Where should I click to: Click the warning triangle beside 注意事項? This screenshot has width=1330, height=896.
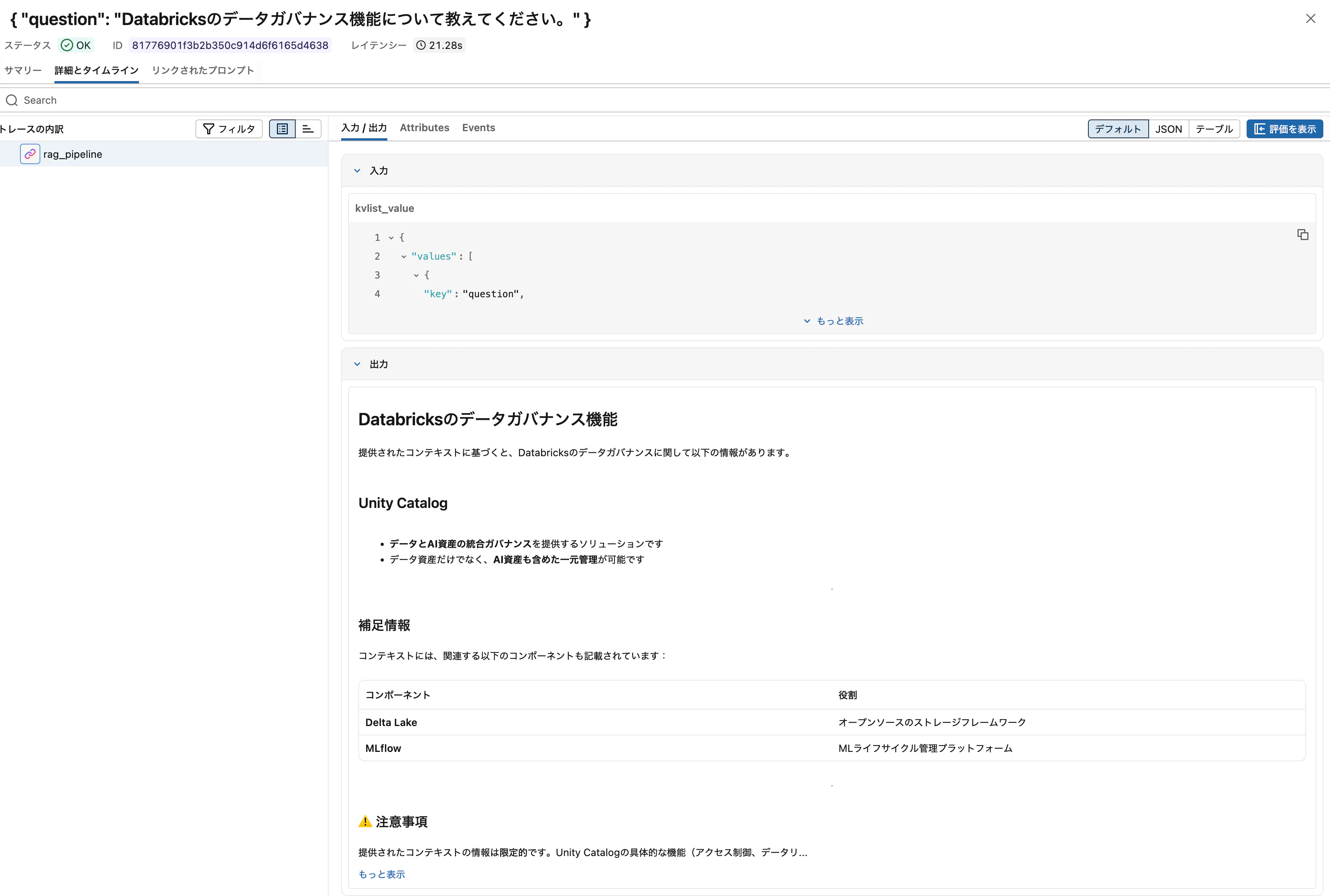[x=365, y=822]
